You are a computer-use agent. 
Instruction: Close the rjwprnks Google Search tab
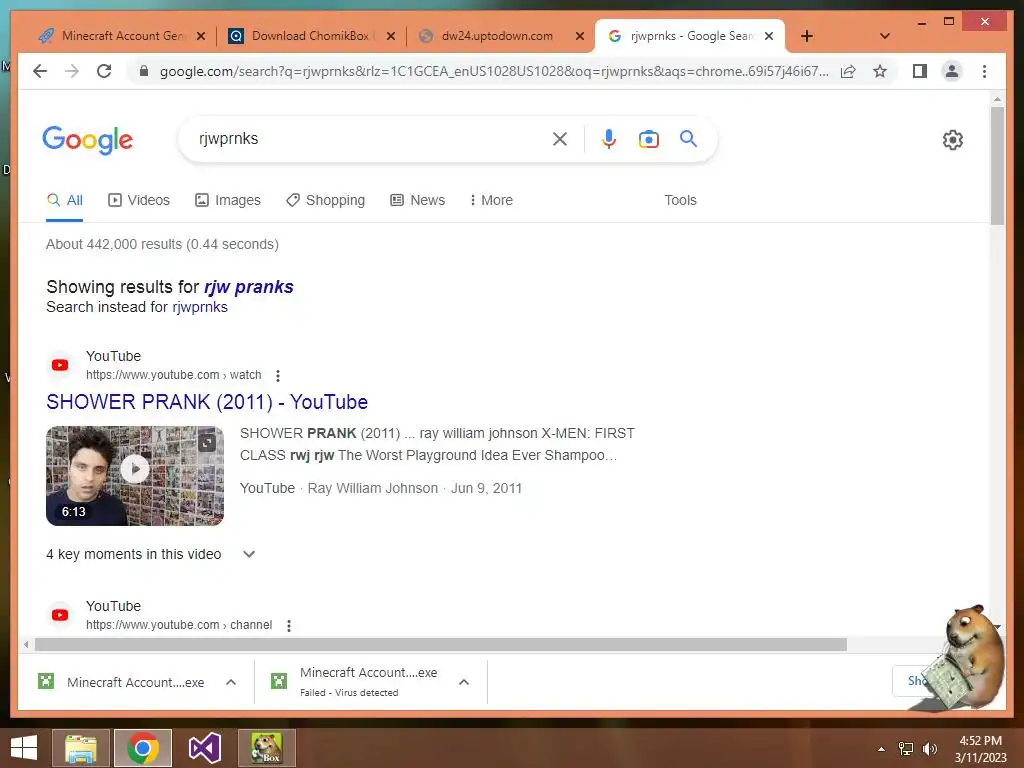pos(769,36)
